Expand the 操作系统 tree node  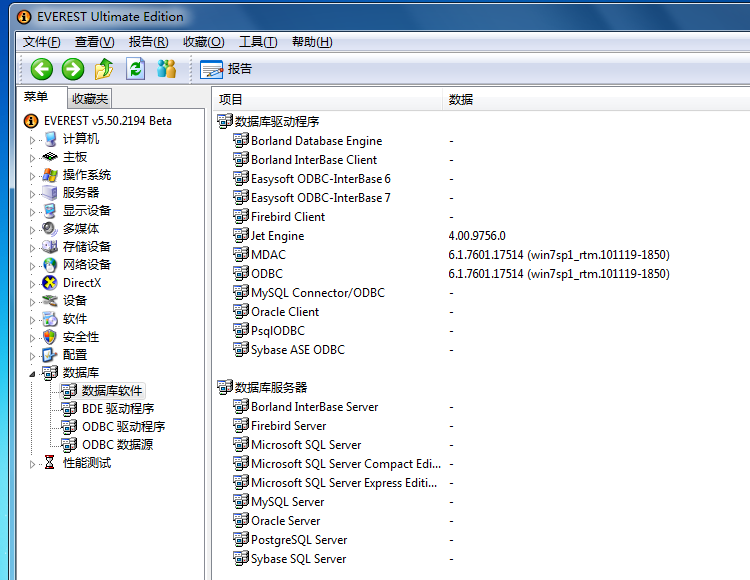click(x=32, y=176)
